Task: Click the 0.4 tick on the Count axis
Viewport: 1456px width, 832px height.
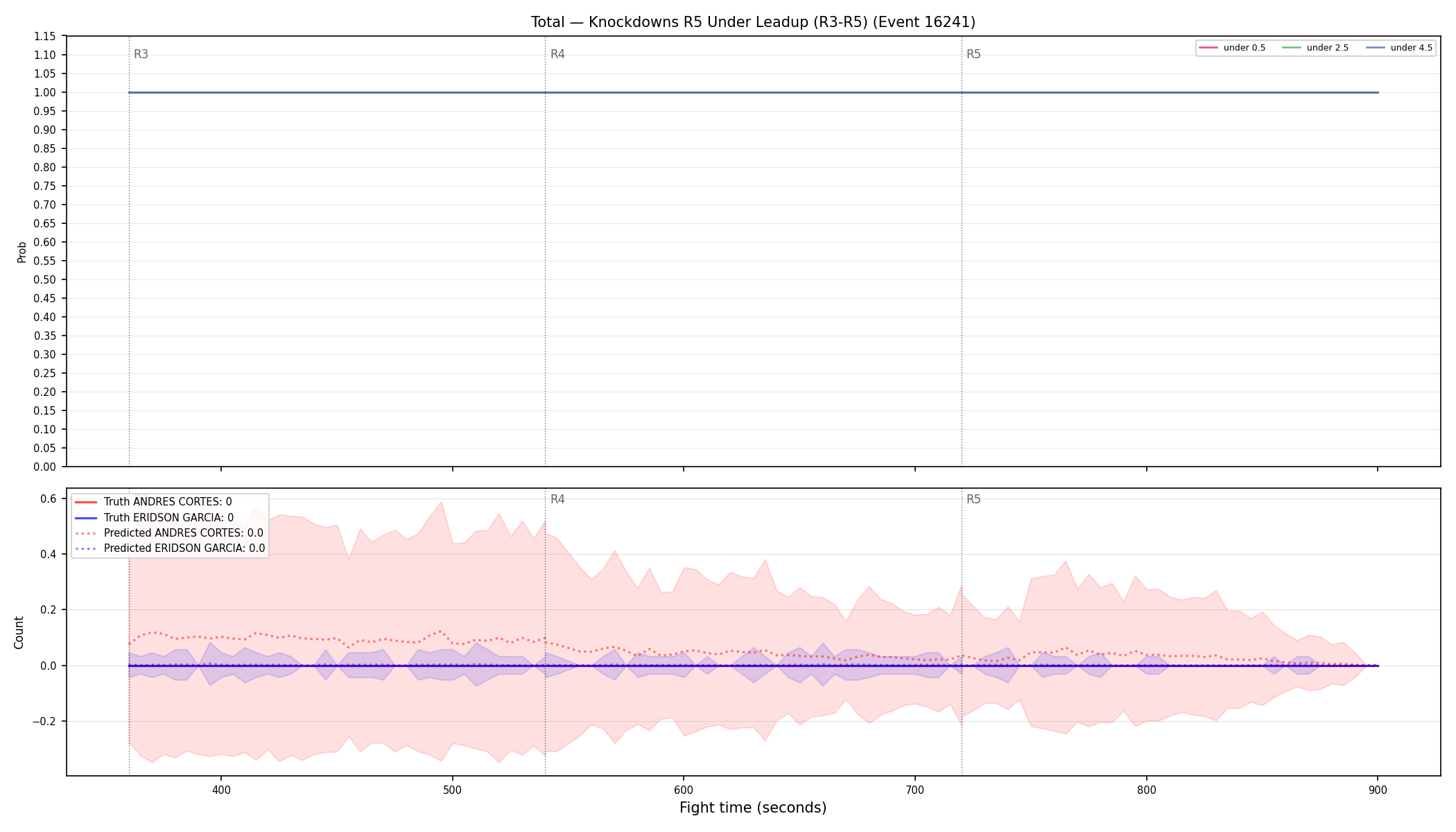Action: coord(48,554)
